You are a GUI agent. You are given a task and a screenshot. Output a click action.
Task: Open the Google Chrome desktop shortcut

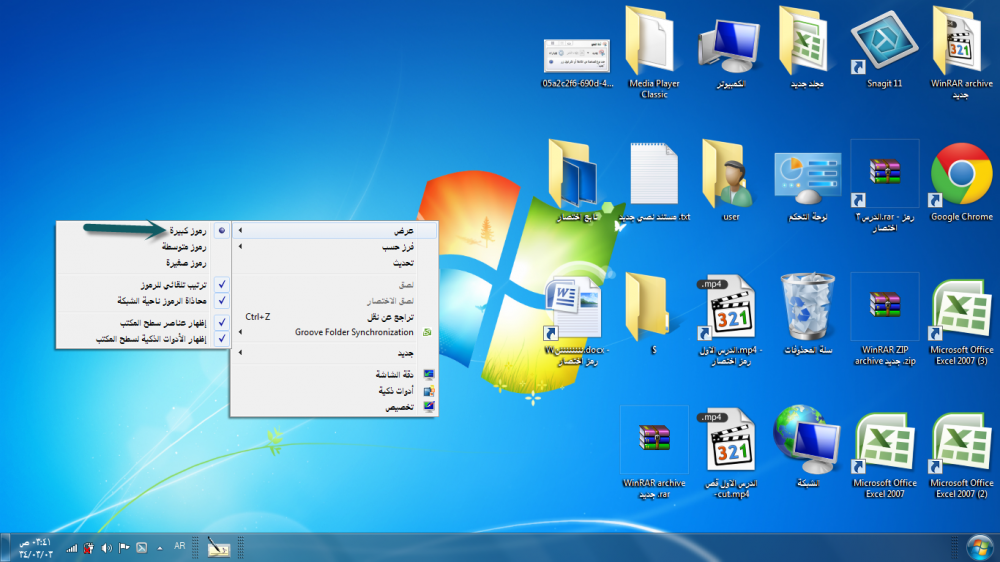961,176
